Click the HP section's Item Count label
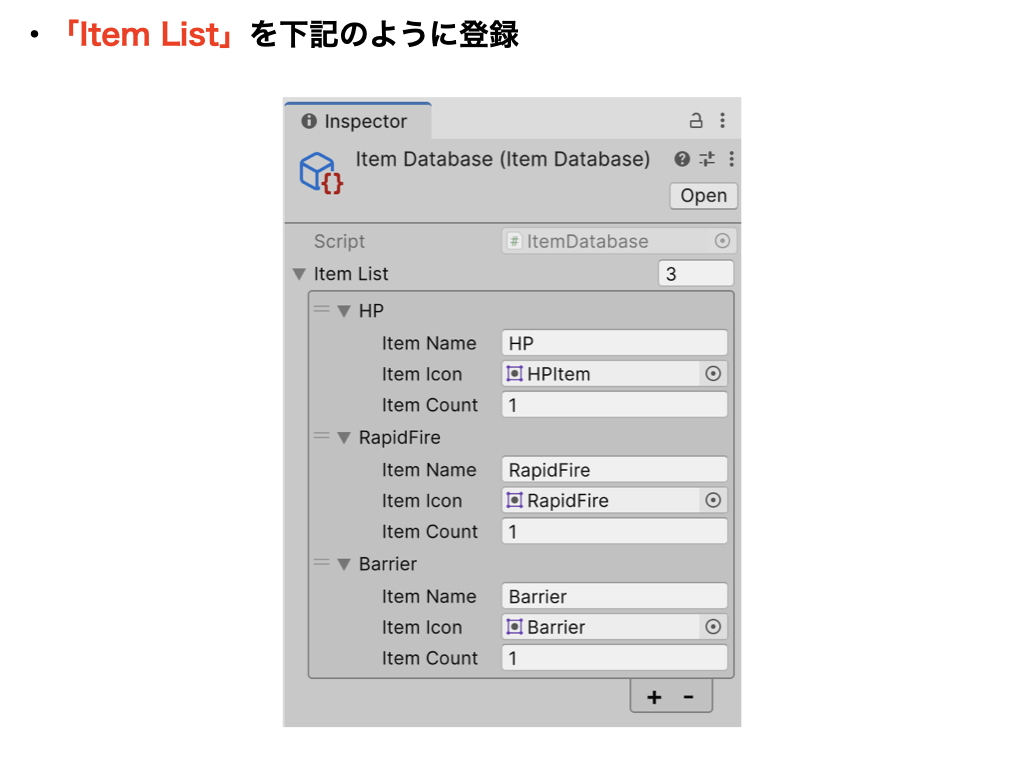The height and width of the screenshot is (768, 1024). click(430, 405)
